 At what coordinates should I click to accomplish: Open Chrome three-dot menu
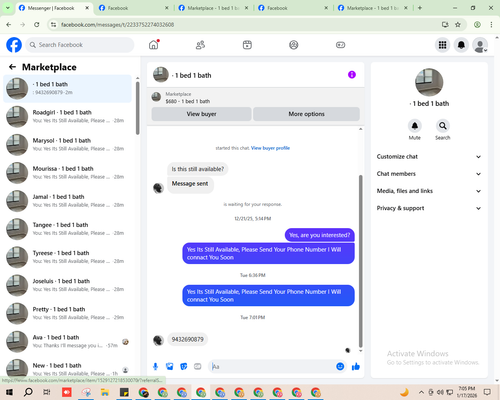(x=491, y=25)
